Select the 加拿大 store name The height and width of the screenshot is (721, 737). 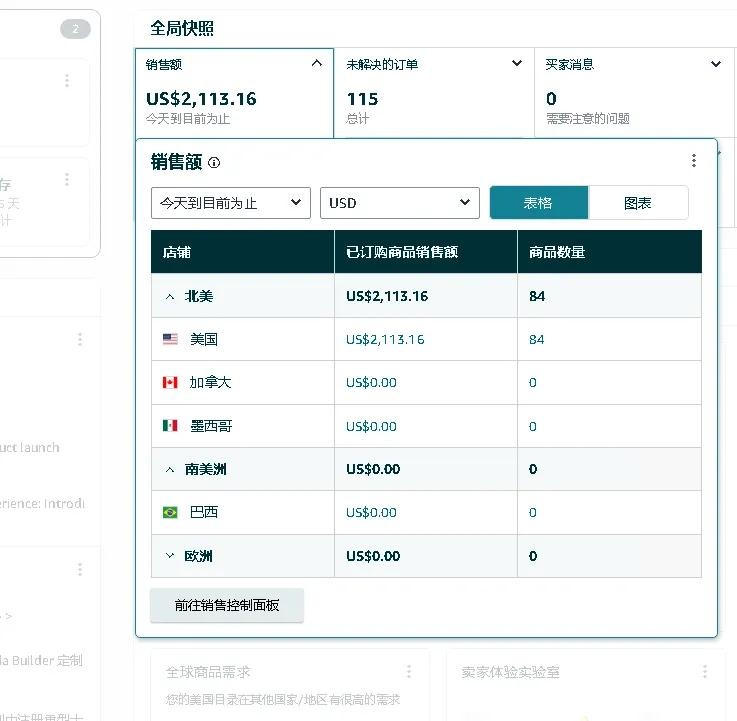[x=210, y=382]
